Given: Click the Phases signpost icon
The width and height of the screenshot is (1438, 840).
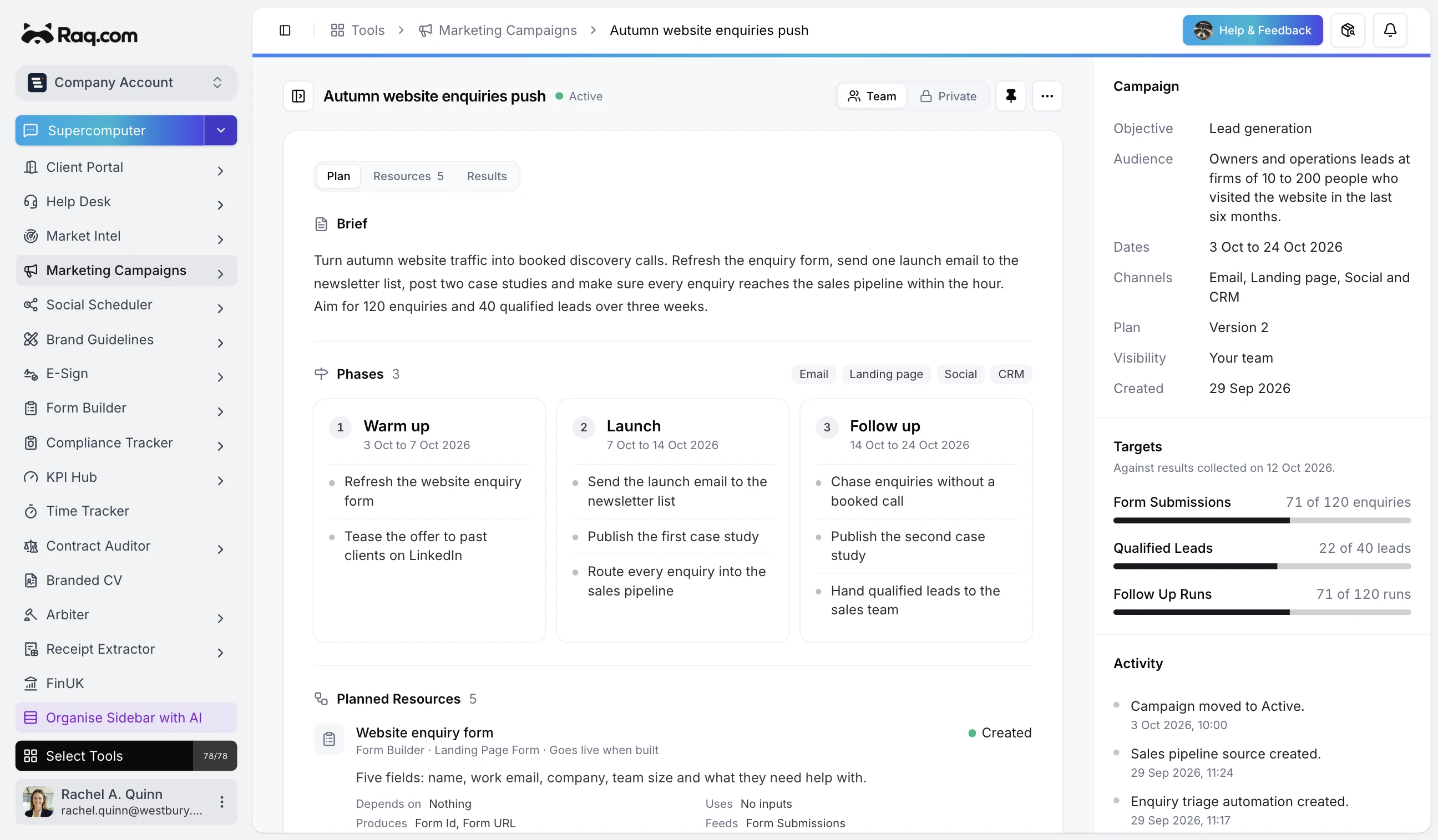Looking at the screenshot, I should pyautogui.click(x=321, y=374).
